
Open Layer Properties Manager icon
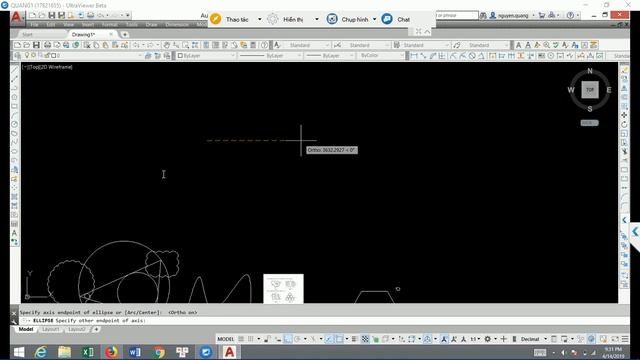pyautogui.click(x=17, y=56)
